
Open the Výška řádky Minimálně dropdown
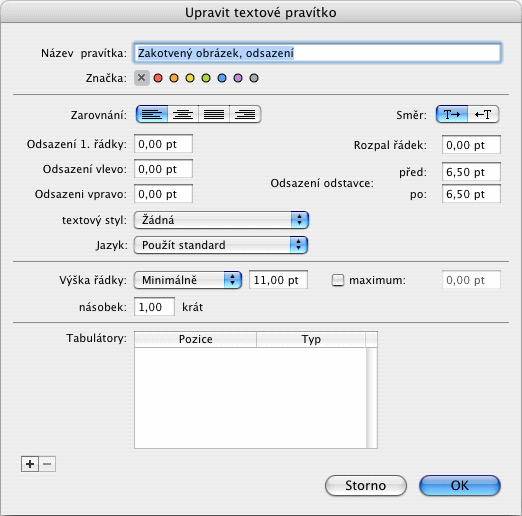[188, 280]
